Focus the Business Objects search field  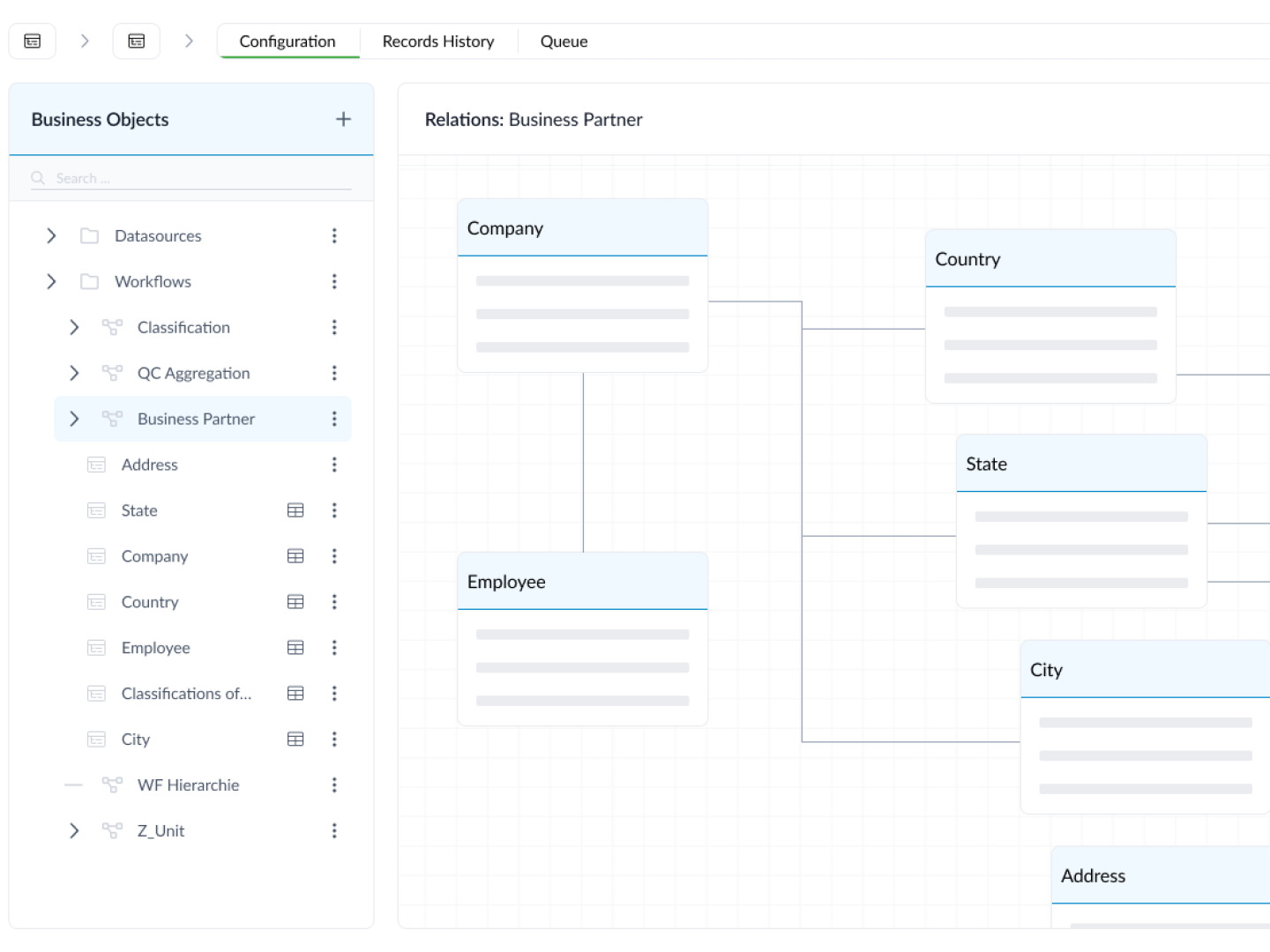pos(191,178)
